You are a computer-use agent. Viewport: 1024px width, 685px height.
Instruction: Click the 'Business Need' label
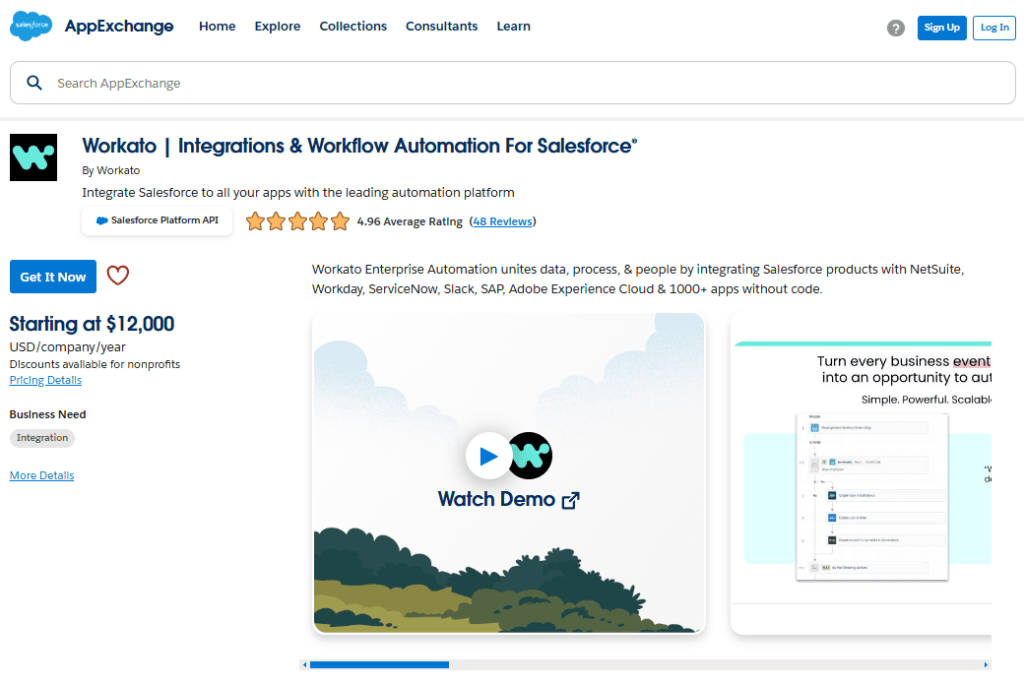(48, 414)
